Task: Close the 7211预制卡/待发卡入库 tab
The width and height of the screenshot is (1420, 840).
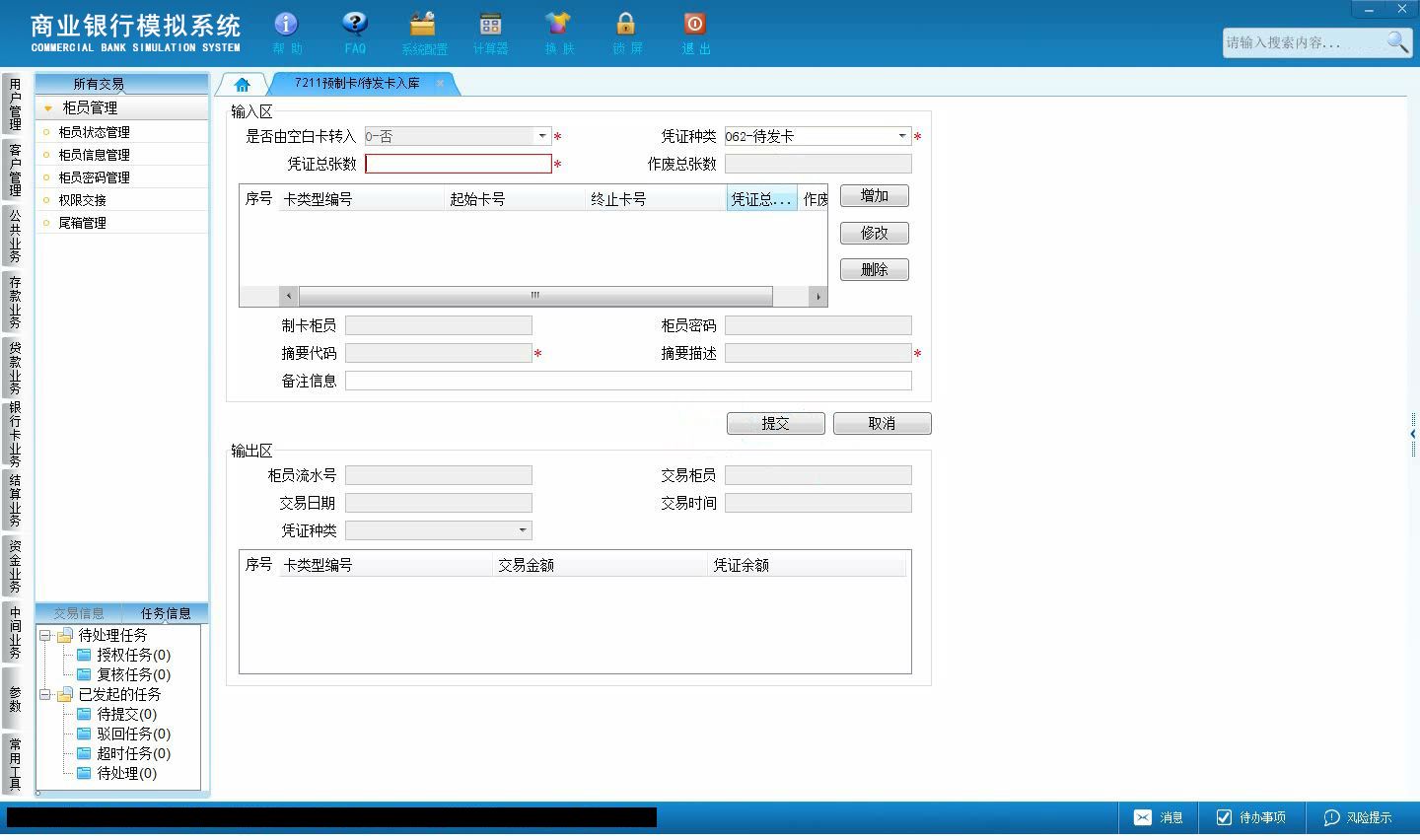Action: pos(440,84)
